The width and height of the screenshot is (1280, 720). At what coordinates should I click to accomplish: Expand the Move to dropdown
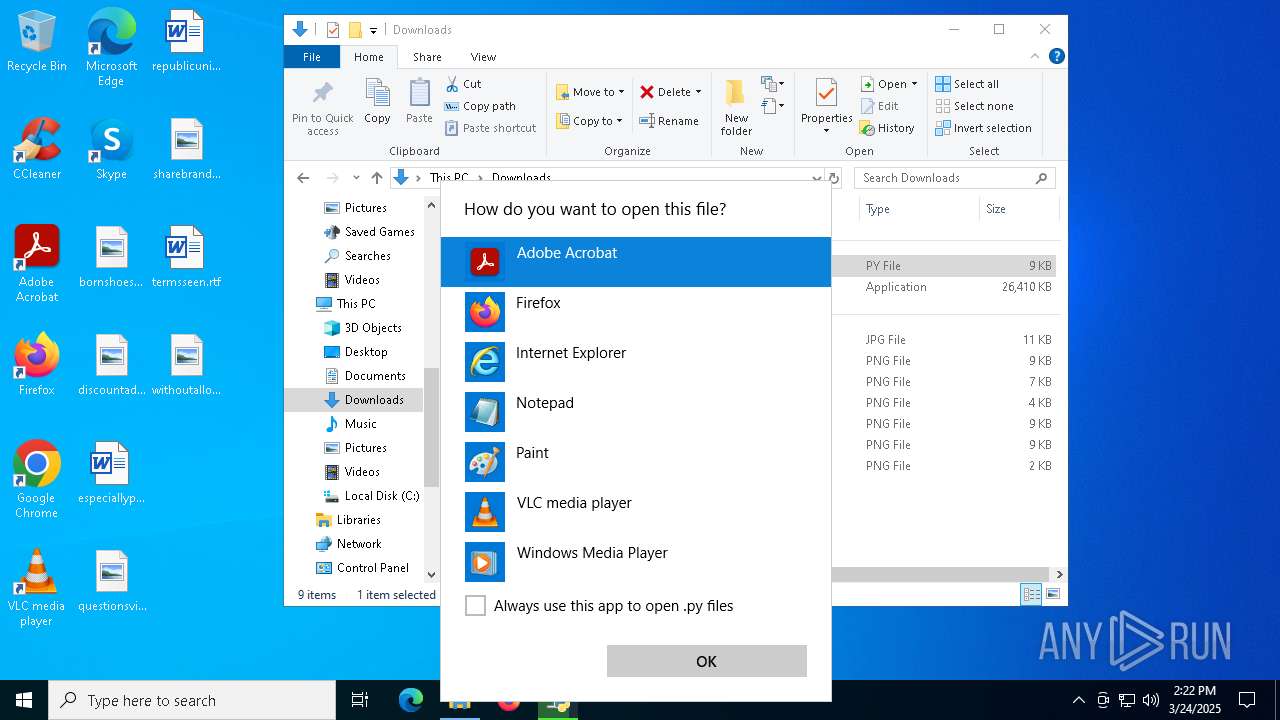[621, 92]
